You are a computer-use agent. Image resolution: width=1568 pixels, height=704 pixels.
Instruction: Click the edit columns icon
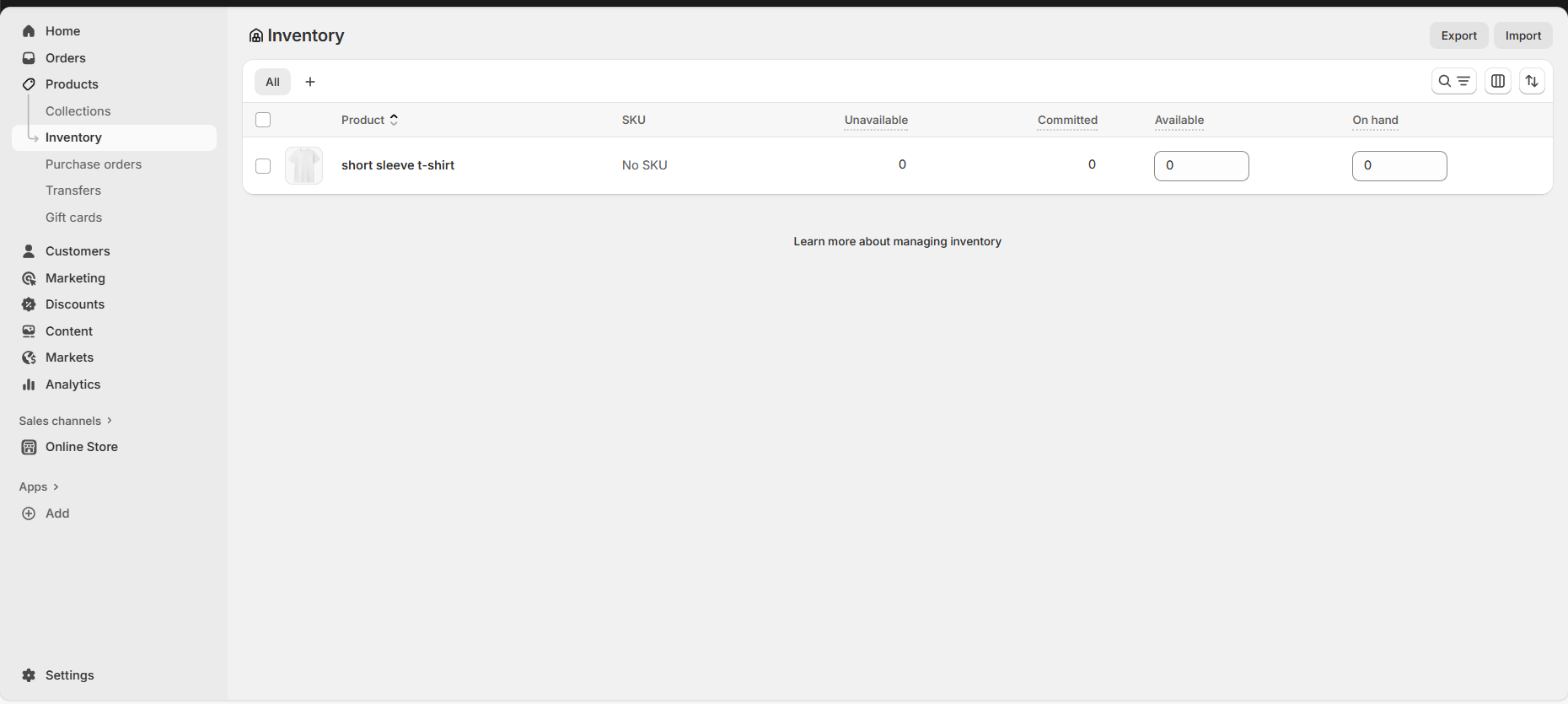[x=1498, y=82]
